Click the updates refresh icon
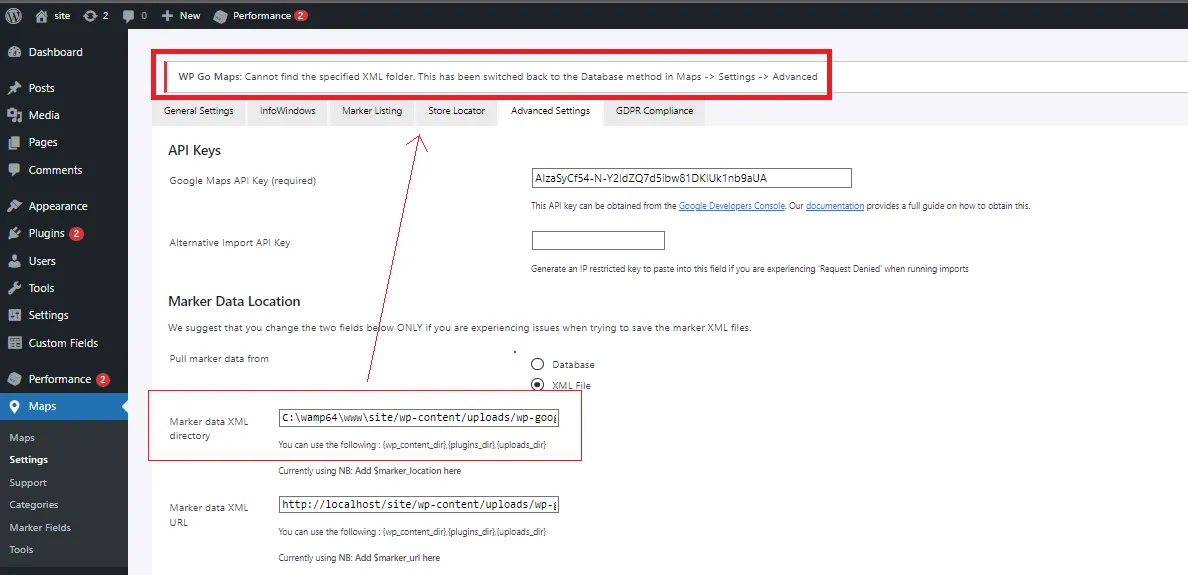Image resolution: width=1188 pixels, height=575 pixels. 90,15
